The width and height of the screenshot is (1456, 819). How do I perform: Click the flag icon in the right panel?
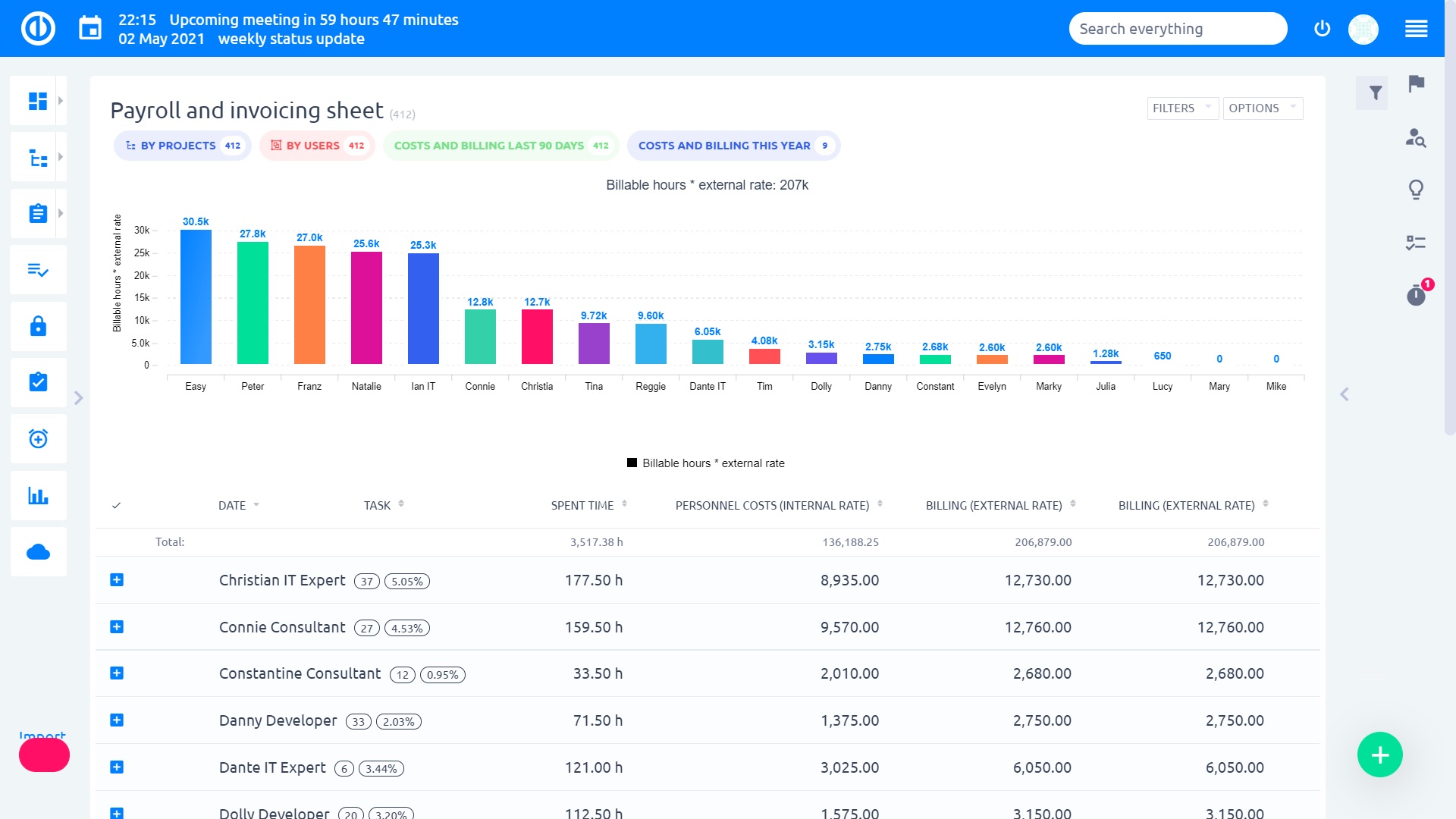[1415, 86]
